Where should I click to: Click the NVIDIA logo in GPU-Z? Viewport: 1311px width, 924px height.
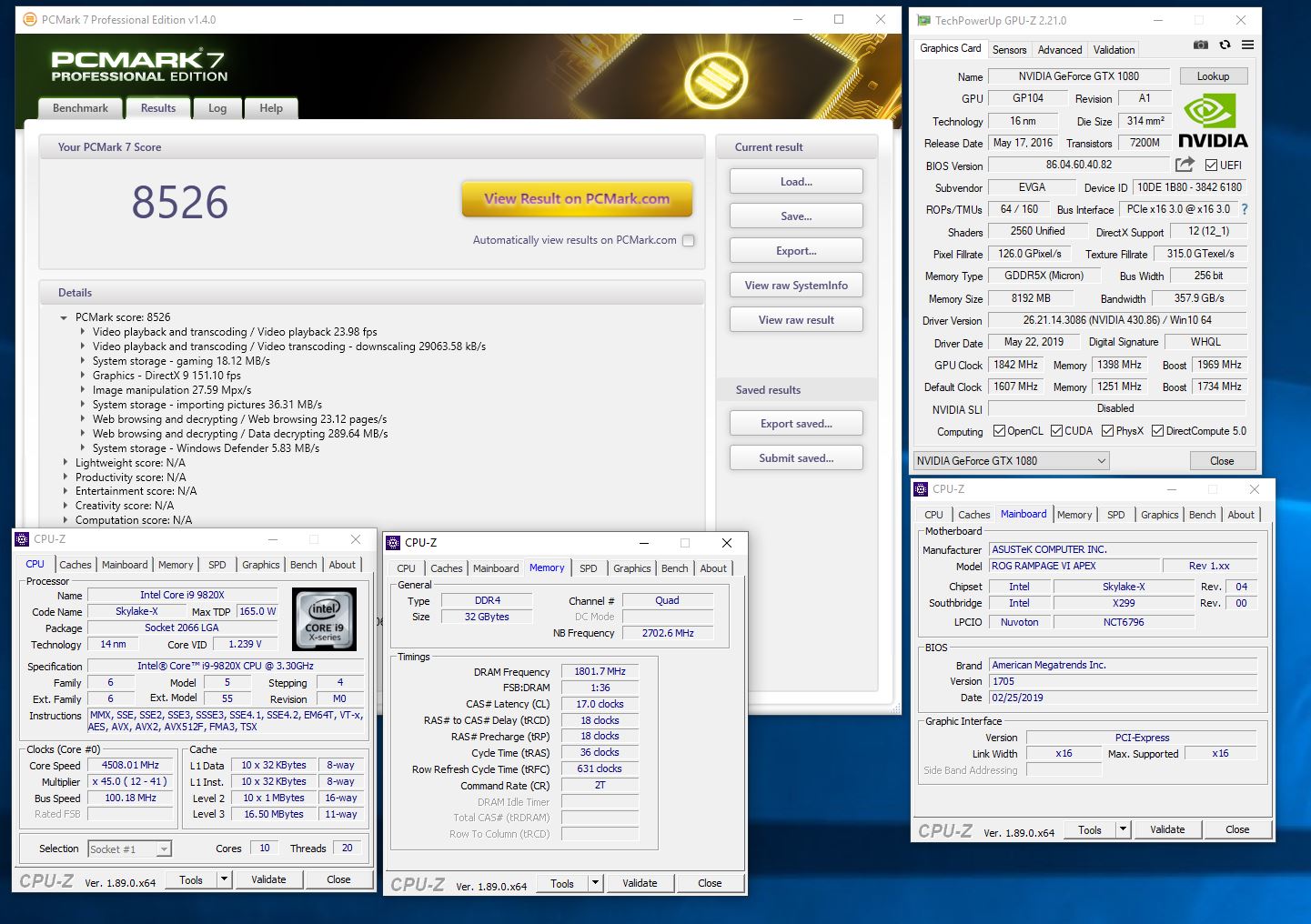(x=1213, y=122)
